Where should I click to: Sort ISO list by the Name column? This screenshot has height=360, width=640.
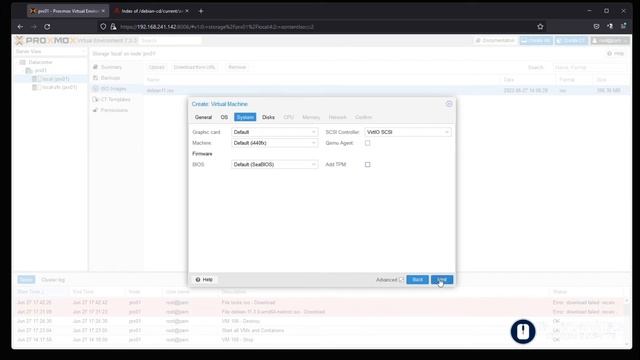click(323, 80)
